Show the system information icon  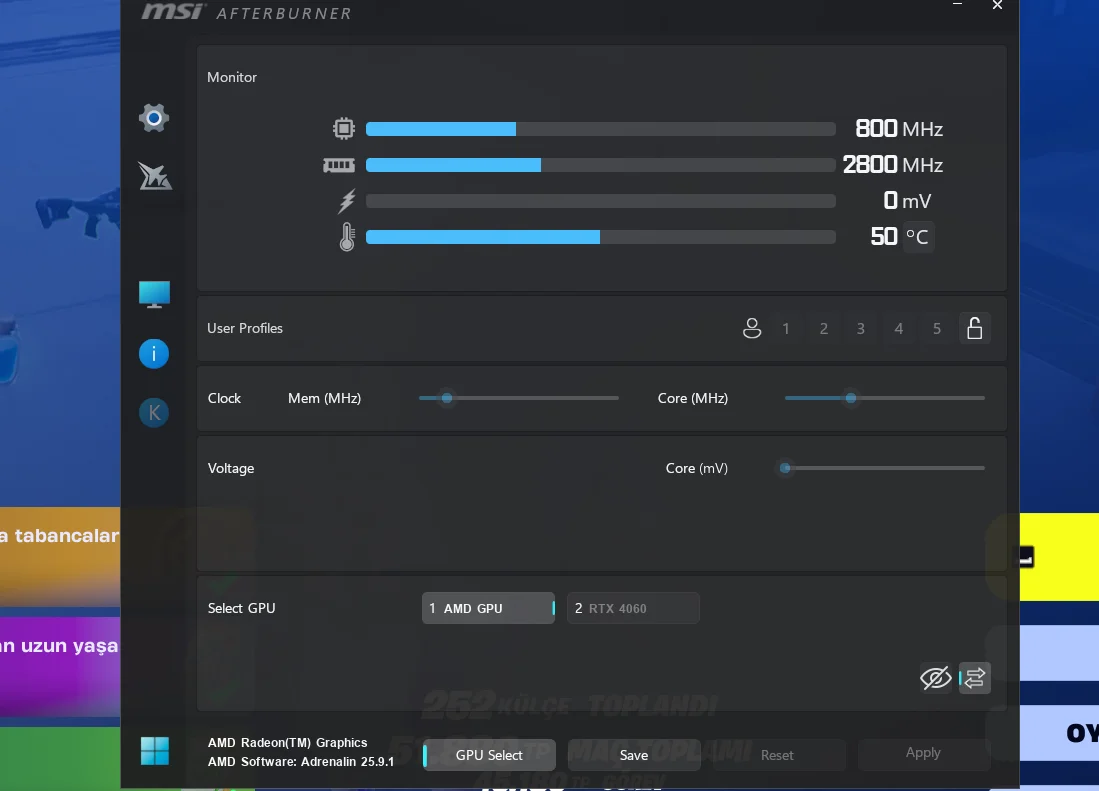[153, 353]
